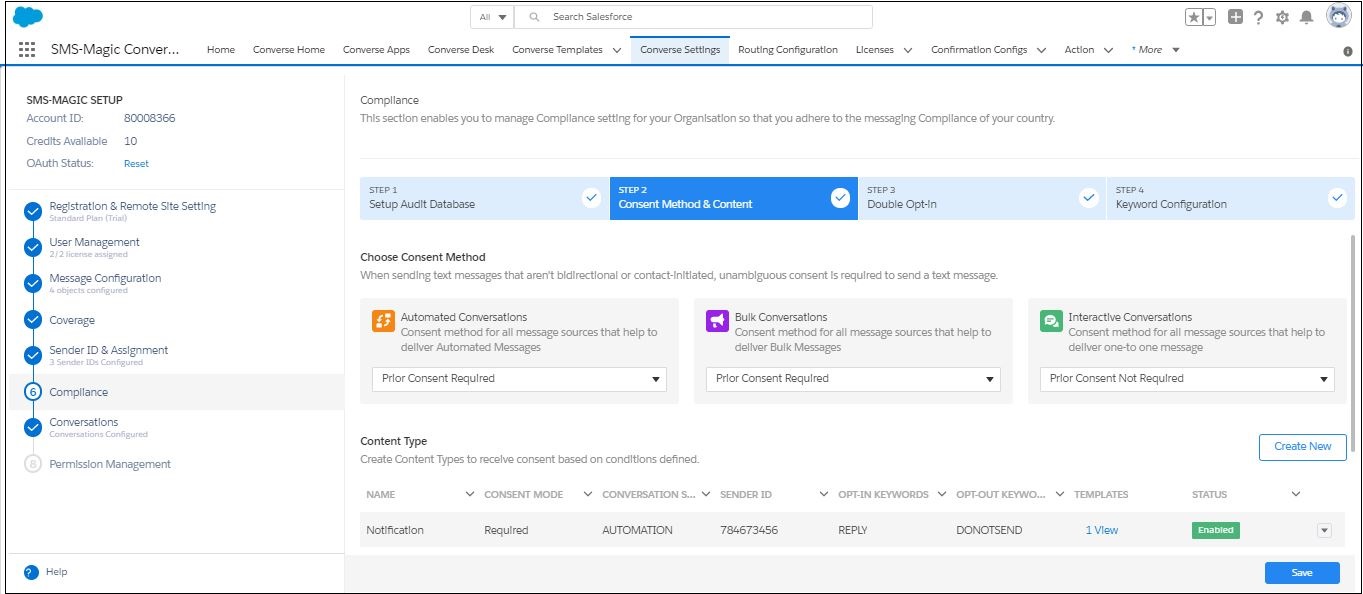The width and height of the screenshot is (1363, 594).
Task: Open the App Launcher grid icon
Action: pyautogui.click(x=27, y=50)
